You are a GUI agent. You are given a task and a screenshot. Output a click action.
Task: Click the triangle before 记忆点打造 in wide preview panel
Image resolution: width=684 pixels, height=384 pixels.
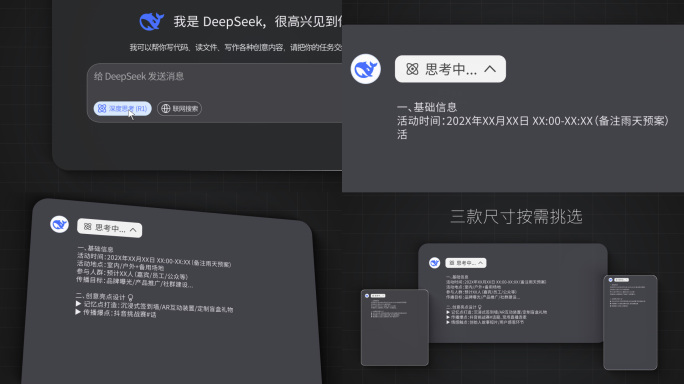pyautogui.click(x=448, y=312)
